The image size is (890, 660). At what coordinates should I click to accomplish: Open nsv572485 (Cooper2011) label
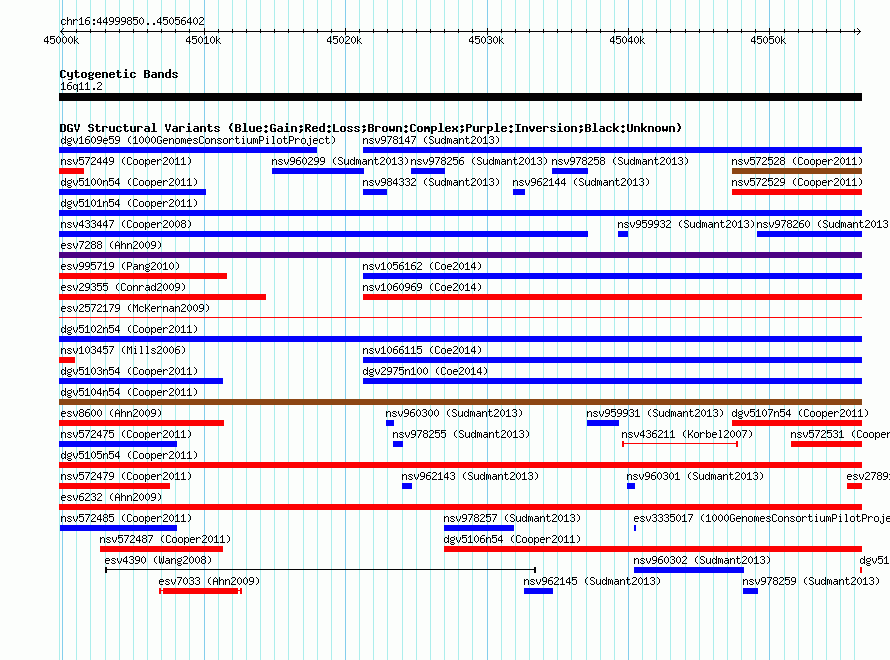tap(126, 518)
